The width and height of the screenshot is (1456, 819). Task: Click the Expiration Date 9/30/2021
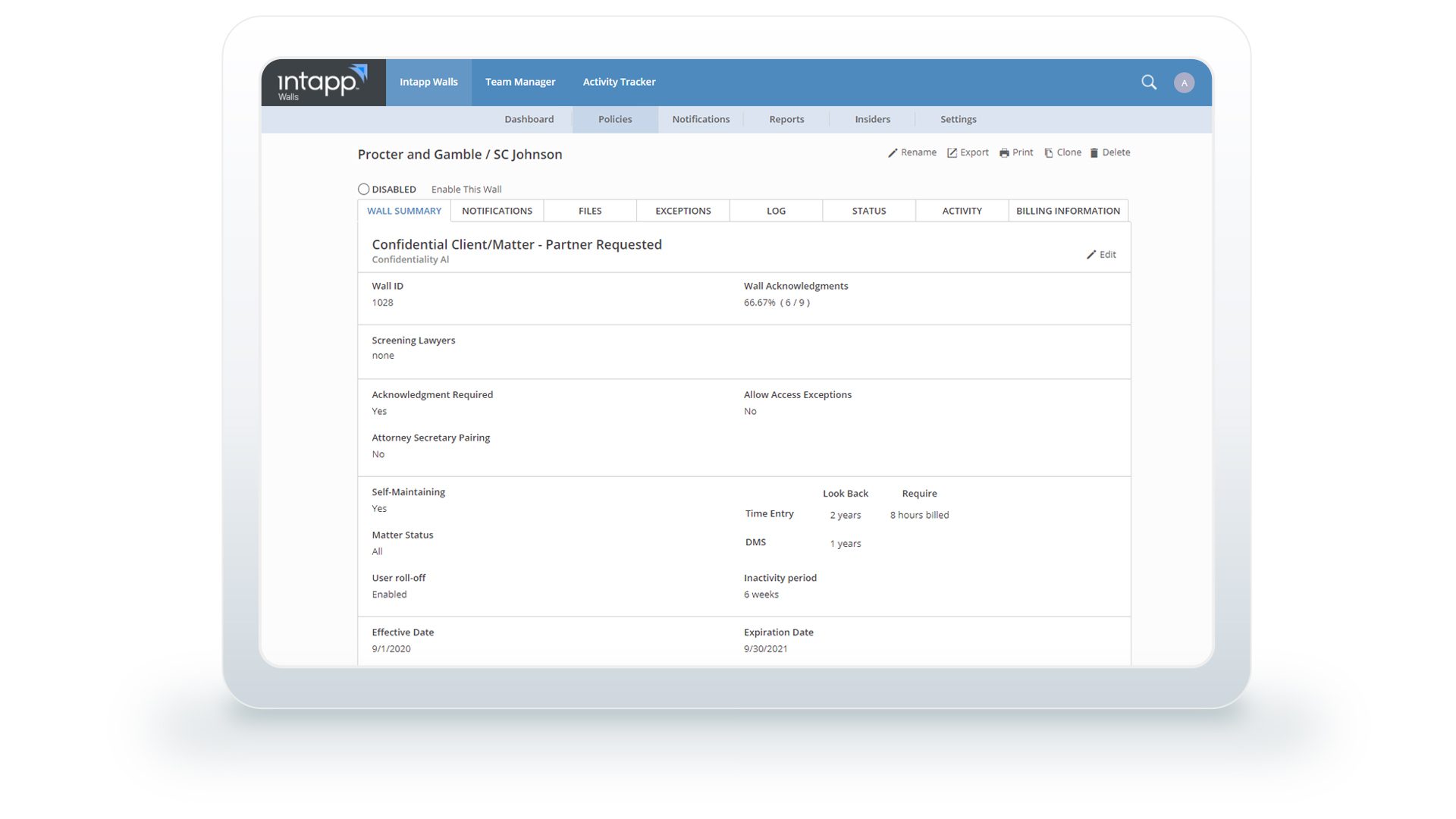tap(765, 649)
